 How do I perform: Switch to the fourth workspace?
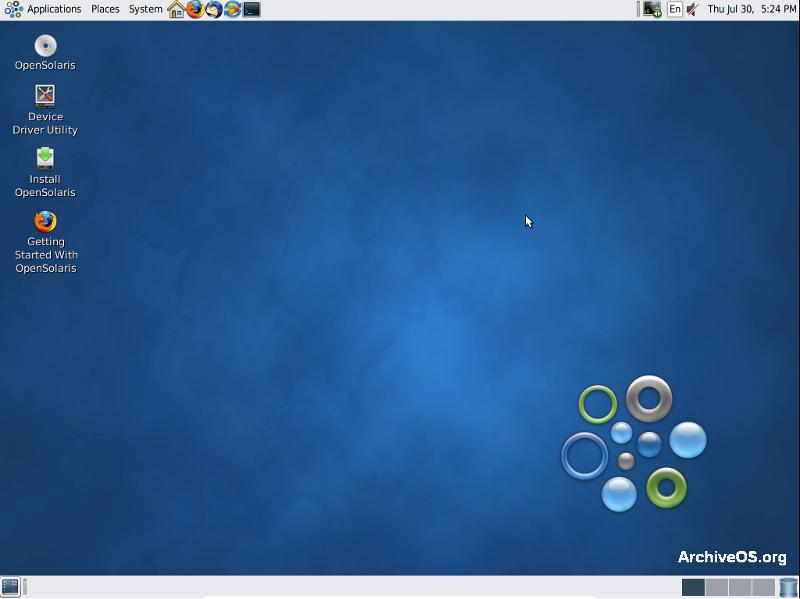coord(764,587)
